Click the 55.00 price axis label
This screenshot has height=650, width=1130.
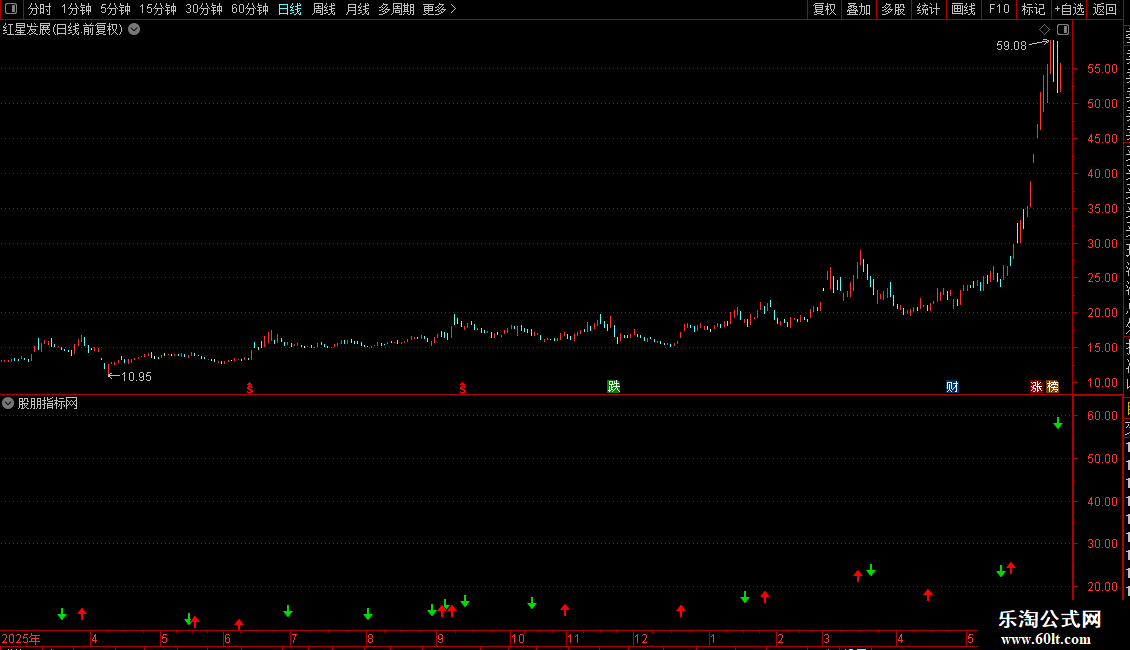pos(1103,69)
